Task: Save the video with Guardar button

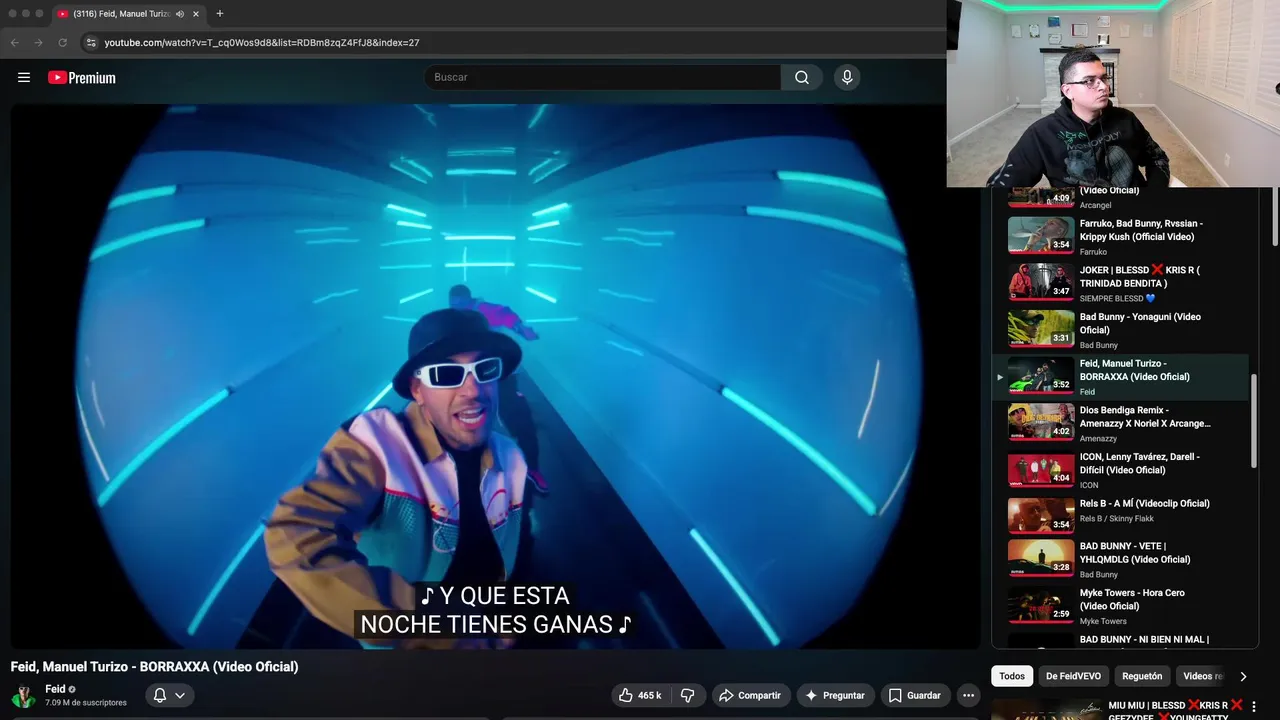Action: click(915, 695)
